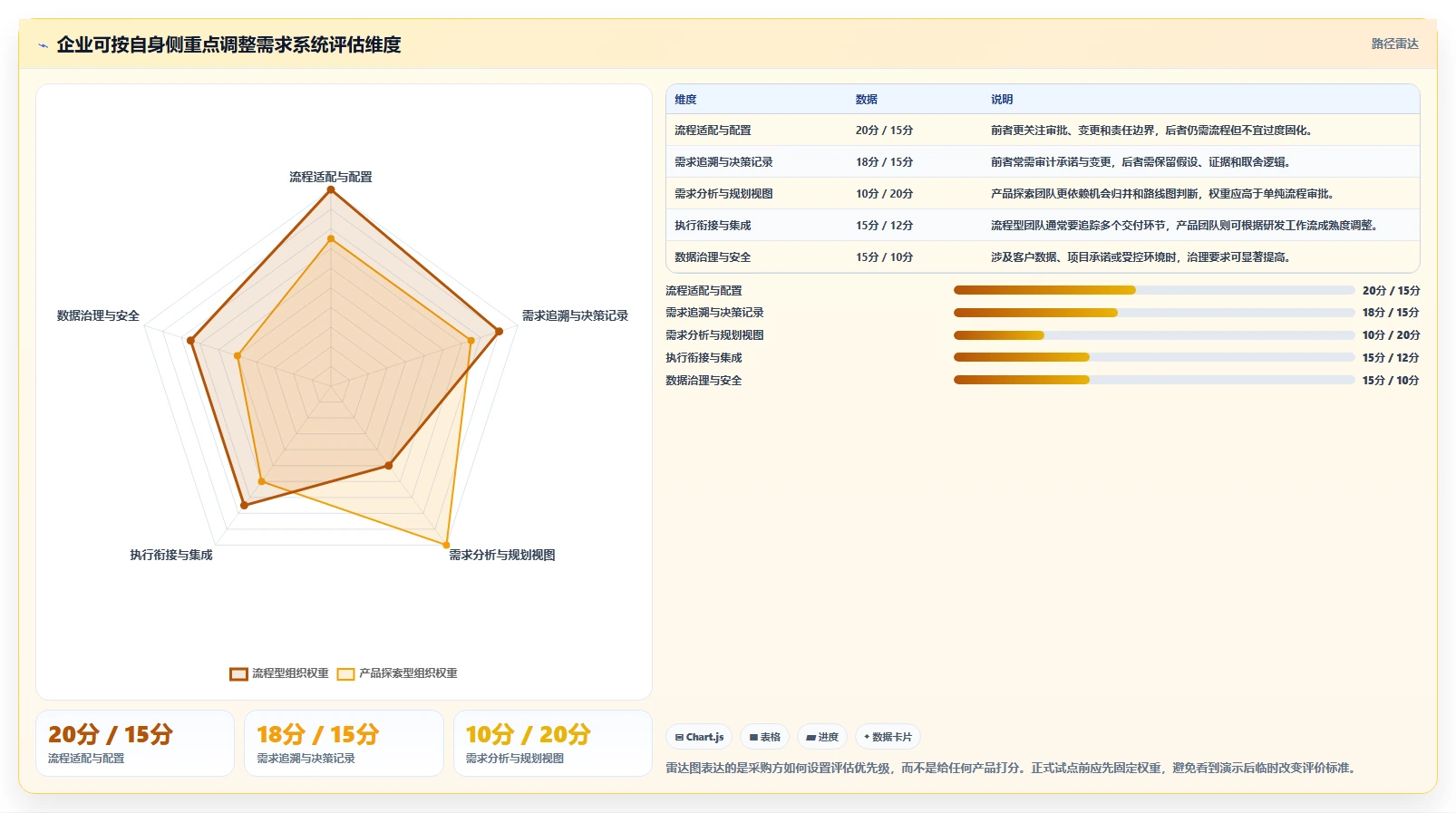Image resolution: width=1456 pixels, height=813 pixels.
Task: Click the 执行衔接与集成 radar axis label
Action: [171, 555]
